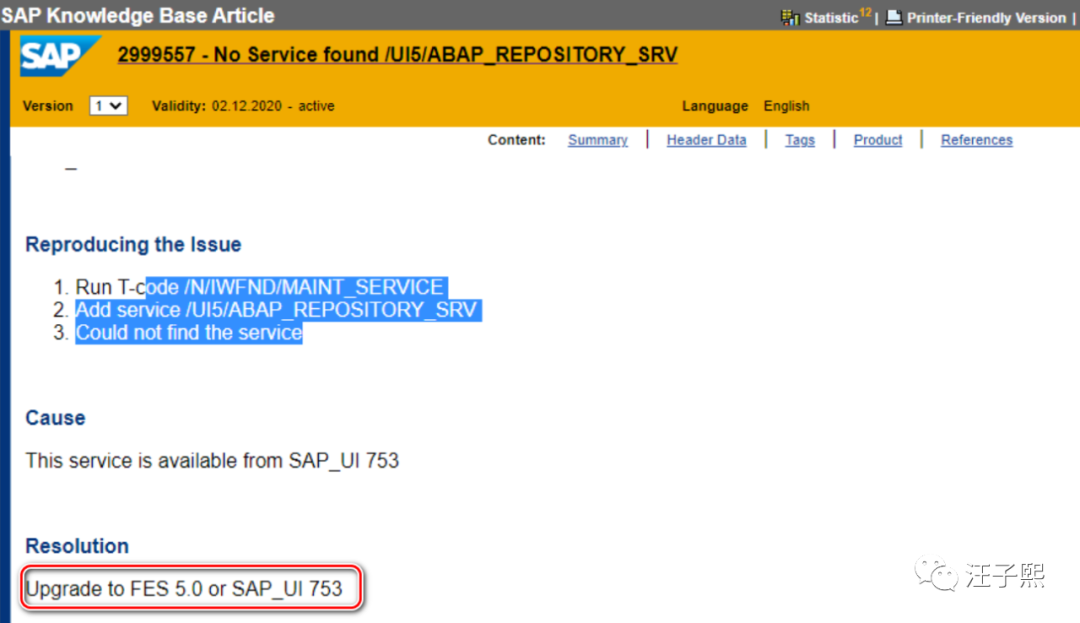Click step 'Could not find the service'
This screenshot has height=623, width=1080.
[x=189, y=332]
